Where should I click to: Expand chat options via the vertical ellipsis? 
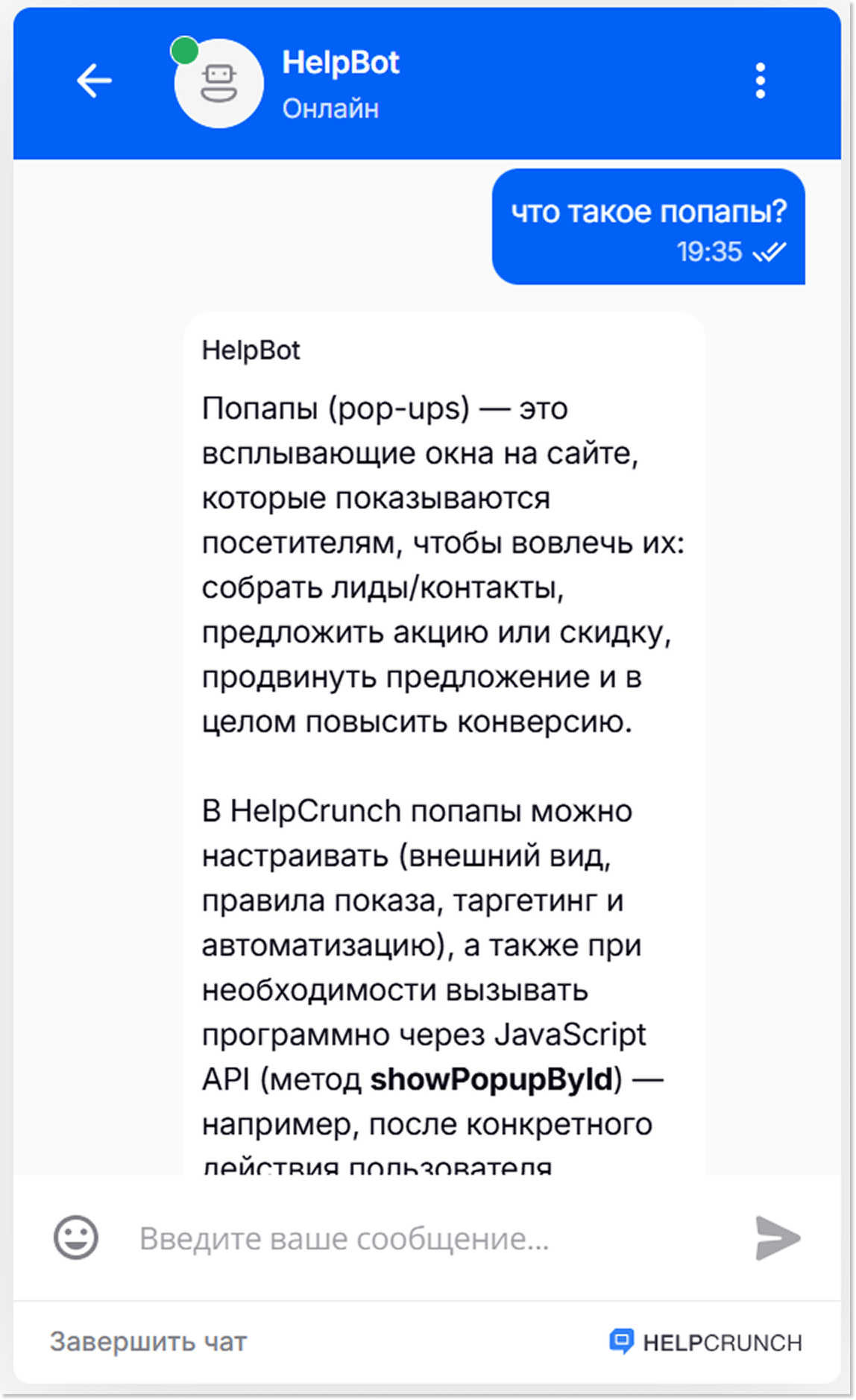pos(760,82)
